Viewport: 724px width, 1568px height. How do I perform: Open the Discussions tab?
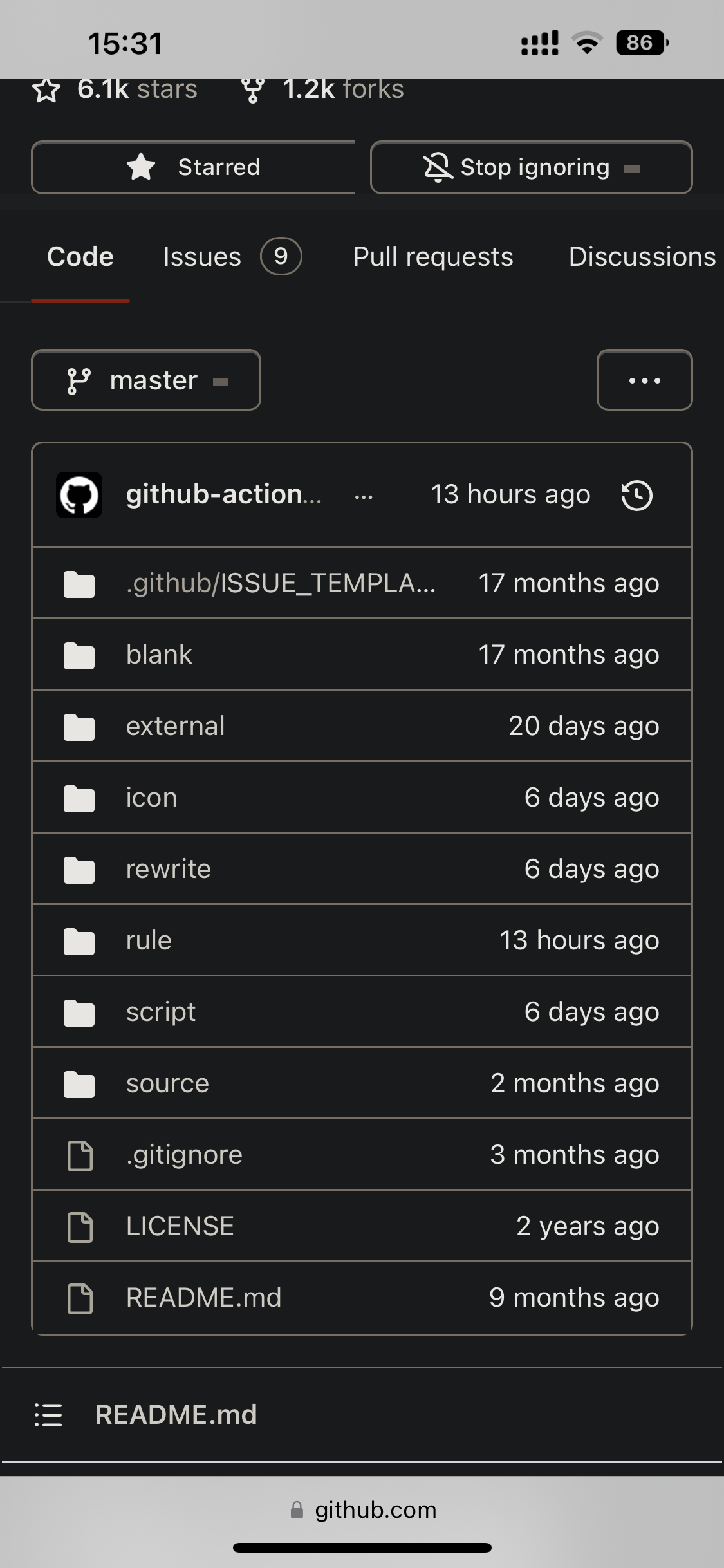coord(642,257)
